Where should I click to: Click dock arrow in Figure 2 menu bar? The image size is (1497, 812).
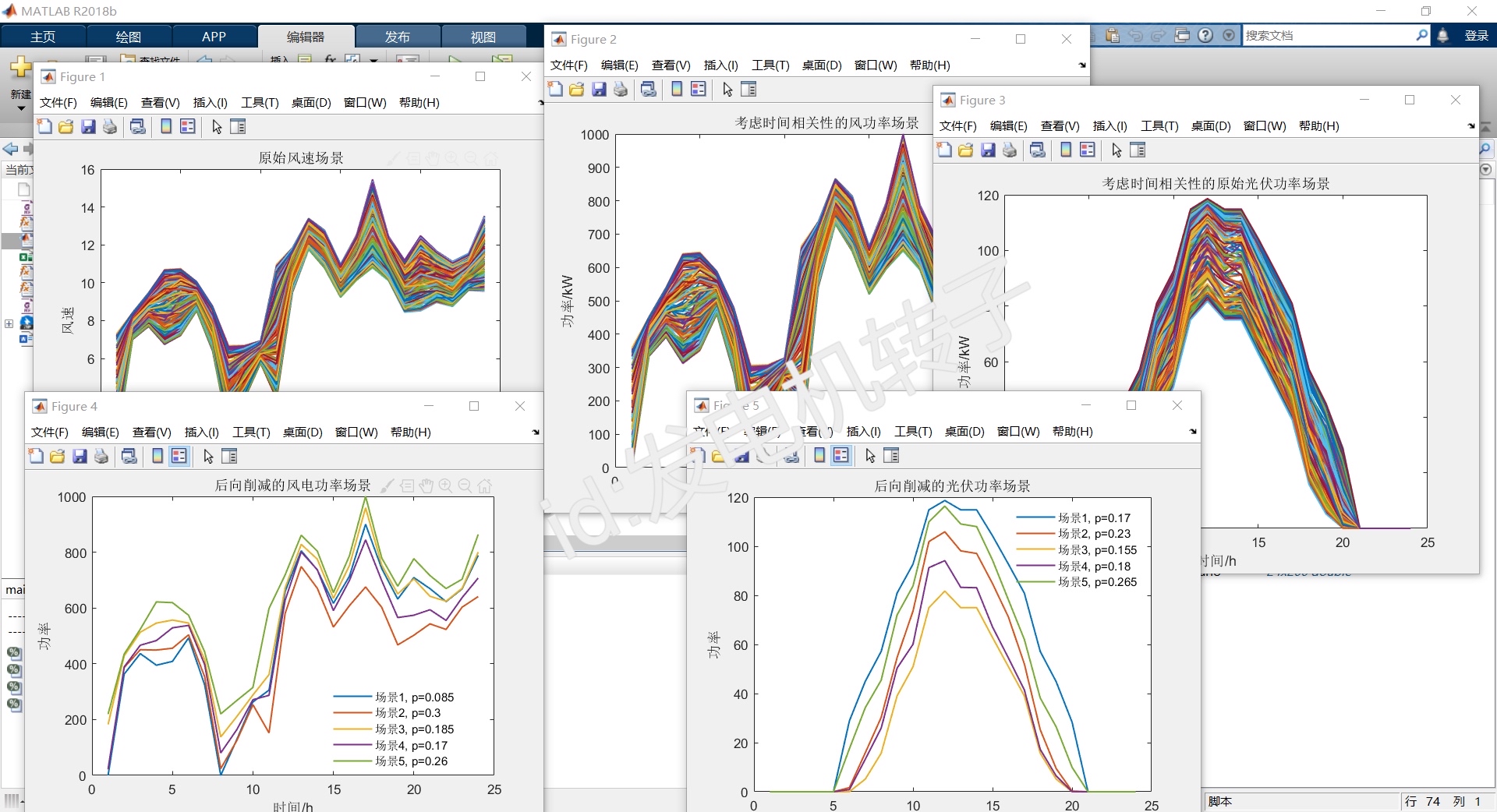1082,65
